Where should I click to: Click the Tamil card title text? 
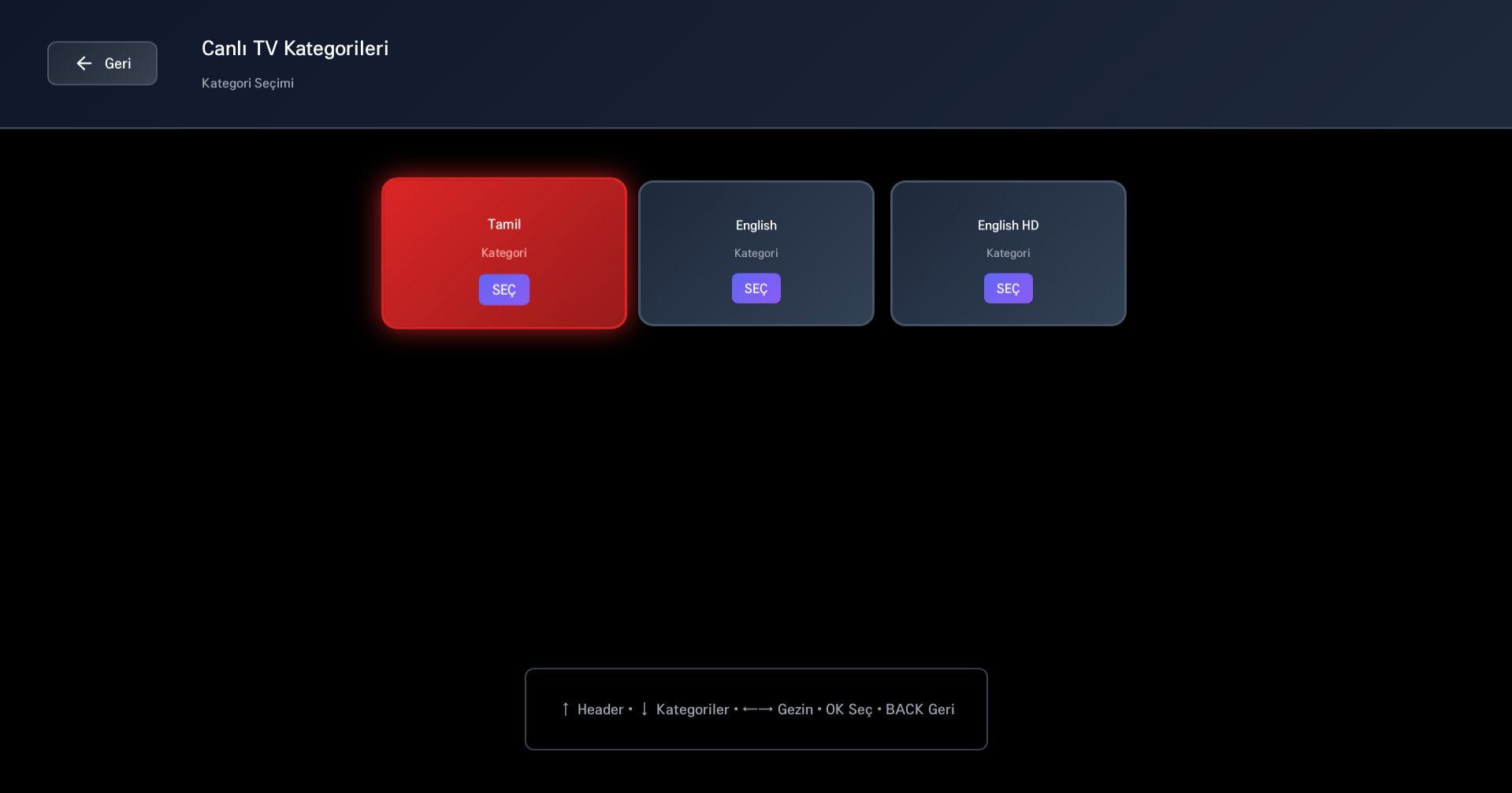[503, 224]
